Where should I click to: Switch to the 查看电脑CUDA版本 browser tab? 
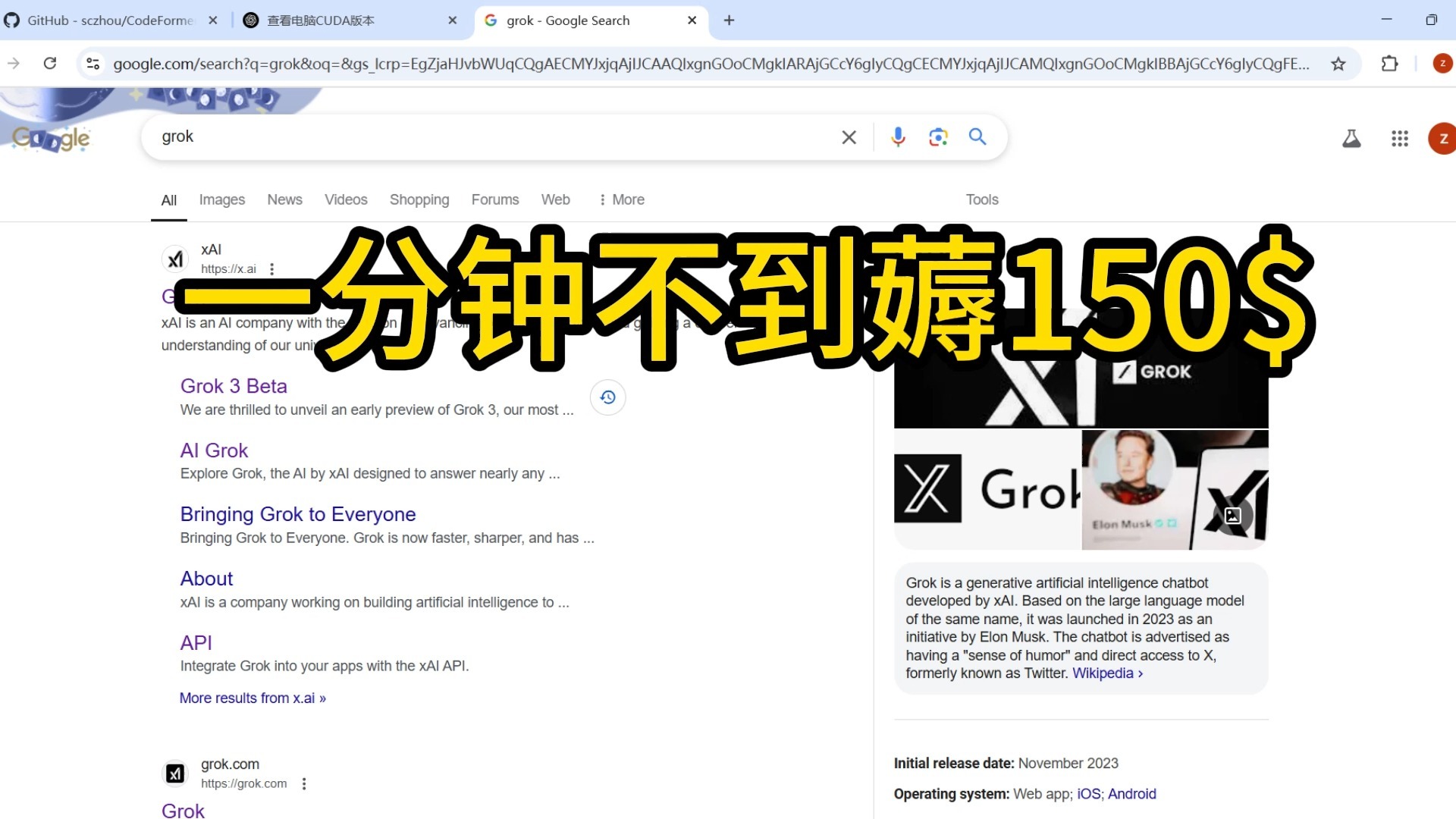(x=321, y=20)
